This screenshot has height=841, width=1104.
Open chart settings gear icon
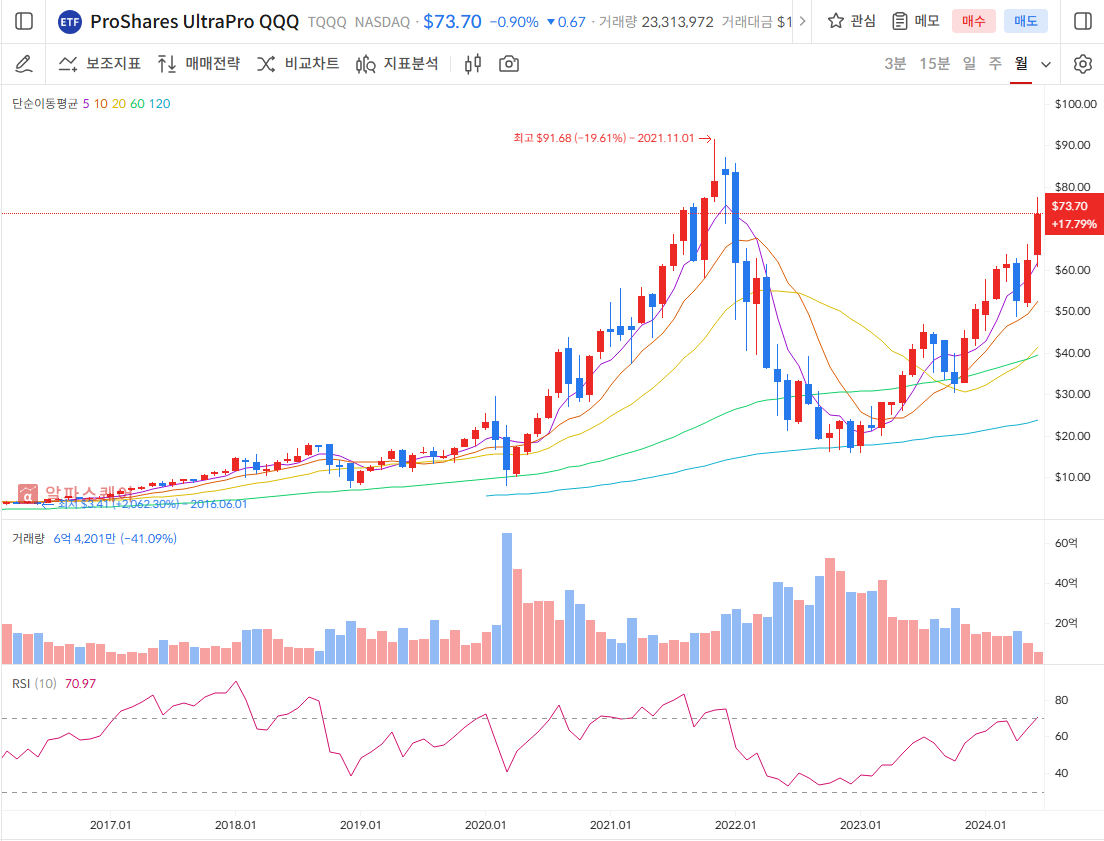[1083, 64]
